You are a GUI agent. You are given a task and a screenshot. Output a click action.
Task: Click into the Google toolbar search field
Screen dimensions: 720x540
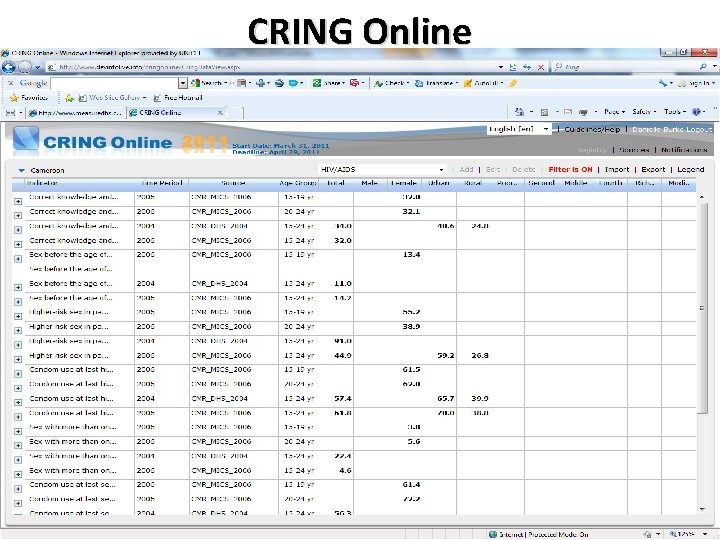click(x=114, y=83)
